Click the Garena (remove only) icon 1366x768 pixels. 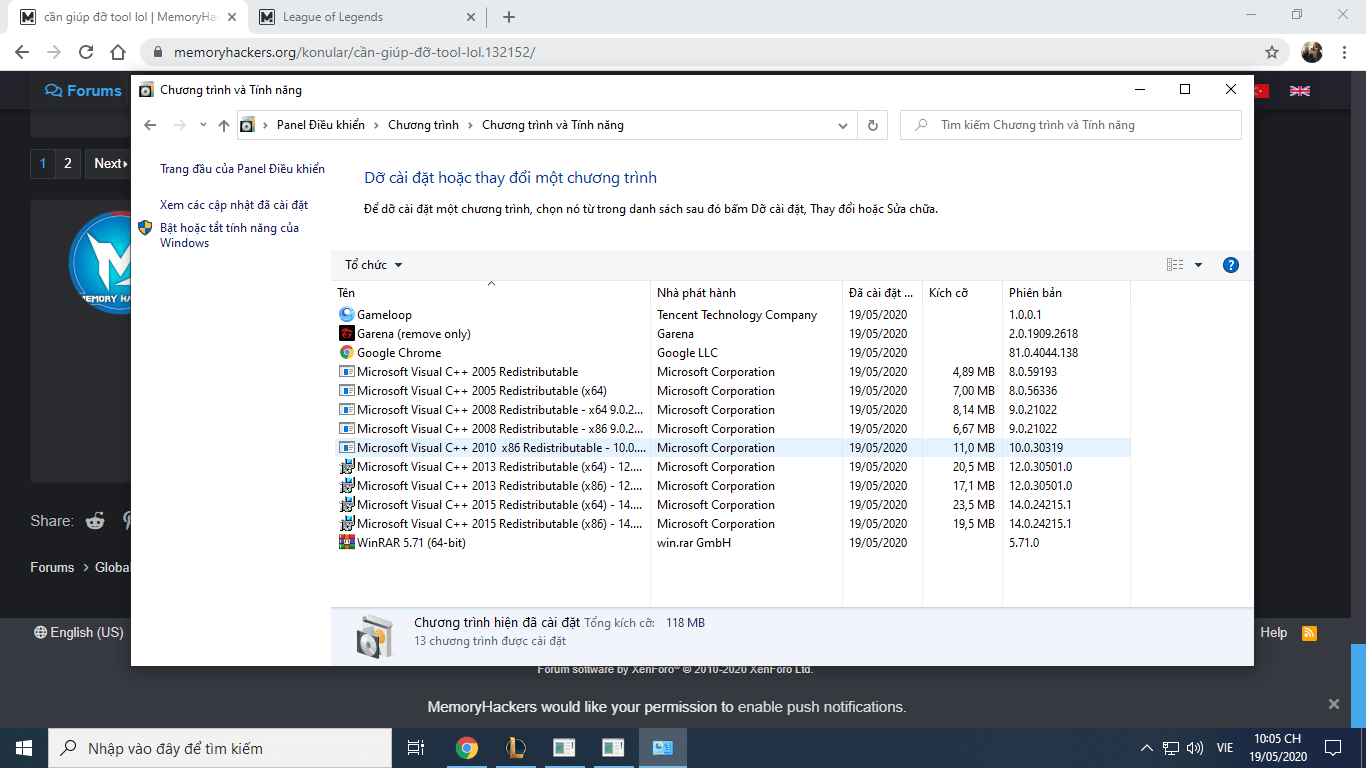(347, 334)
